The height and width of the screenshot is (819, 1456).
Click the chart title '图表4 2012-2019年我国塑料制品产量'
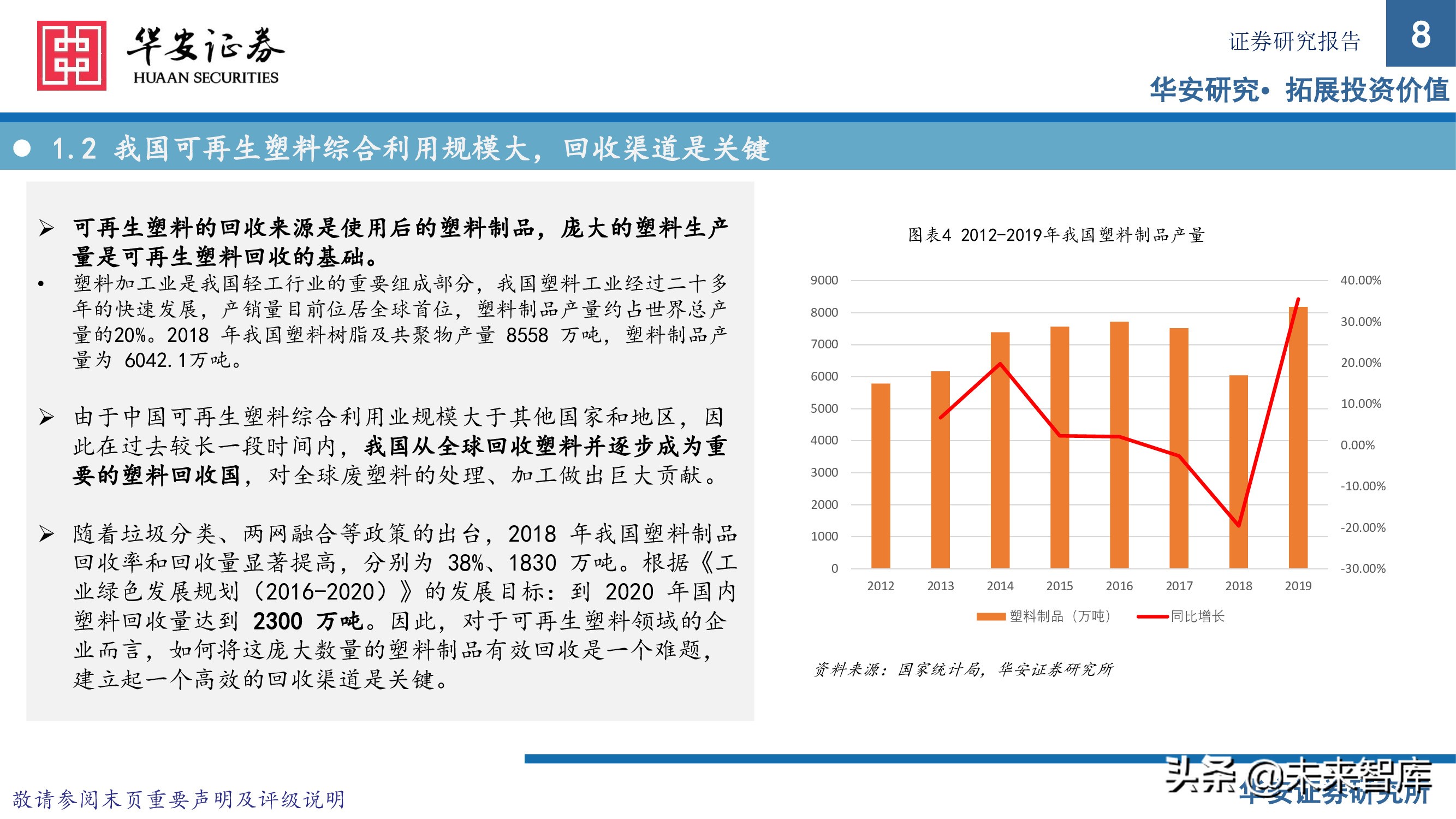tap(1056, 235)
